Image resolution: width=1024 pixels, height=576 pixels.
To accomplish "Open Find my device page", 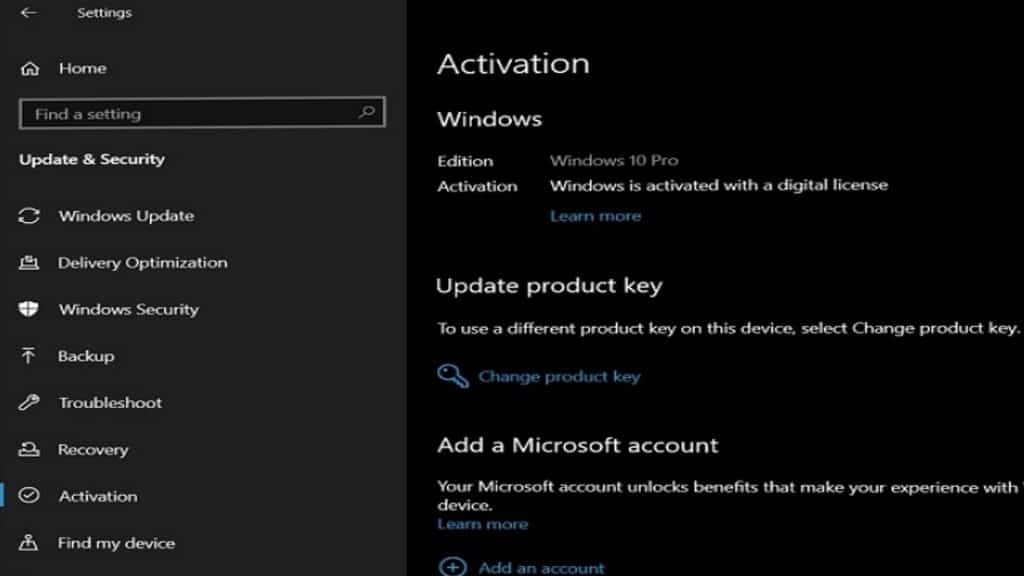I will coord(116,543).
